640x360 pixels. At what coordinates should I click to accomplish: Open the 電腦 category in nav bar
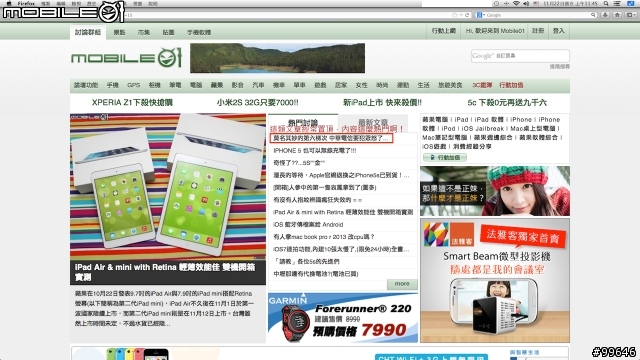pyautogui.click(x=196, y=85)
